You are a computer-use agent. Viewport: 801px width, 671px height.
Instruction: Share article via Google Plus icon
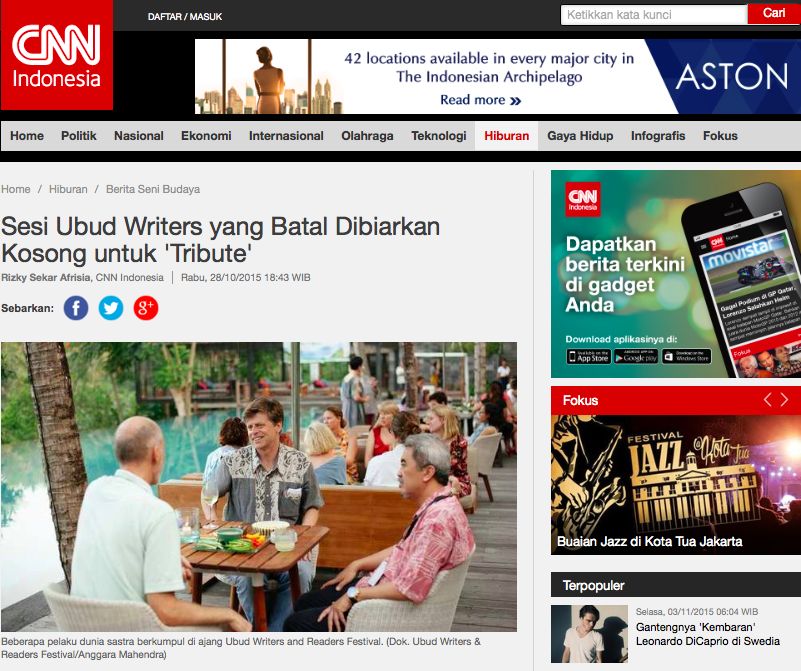pos(146,308)
